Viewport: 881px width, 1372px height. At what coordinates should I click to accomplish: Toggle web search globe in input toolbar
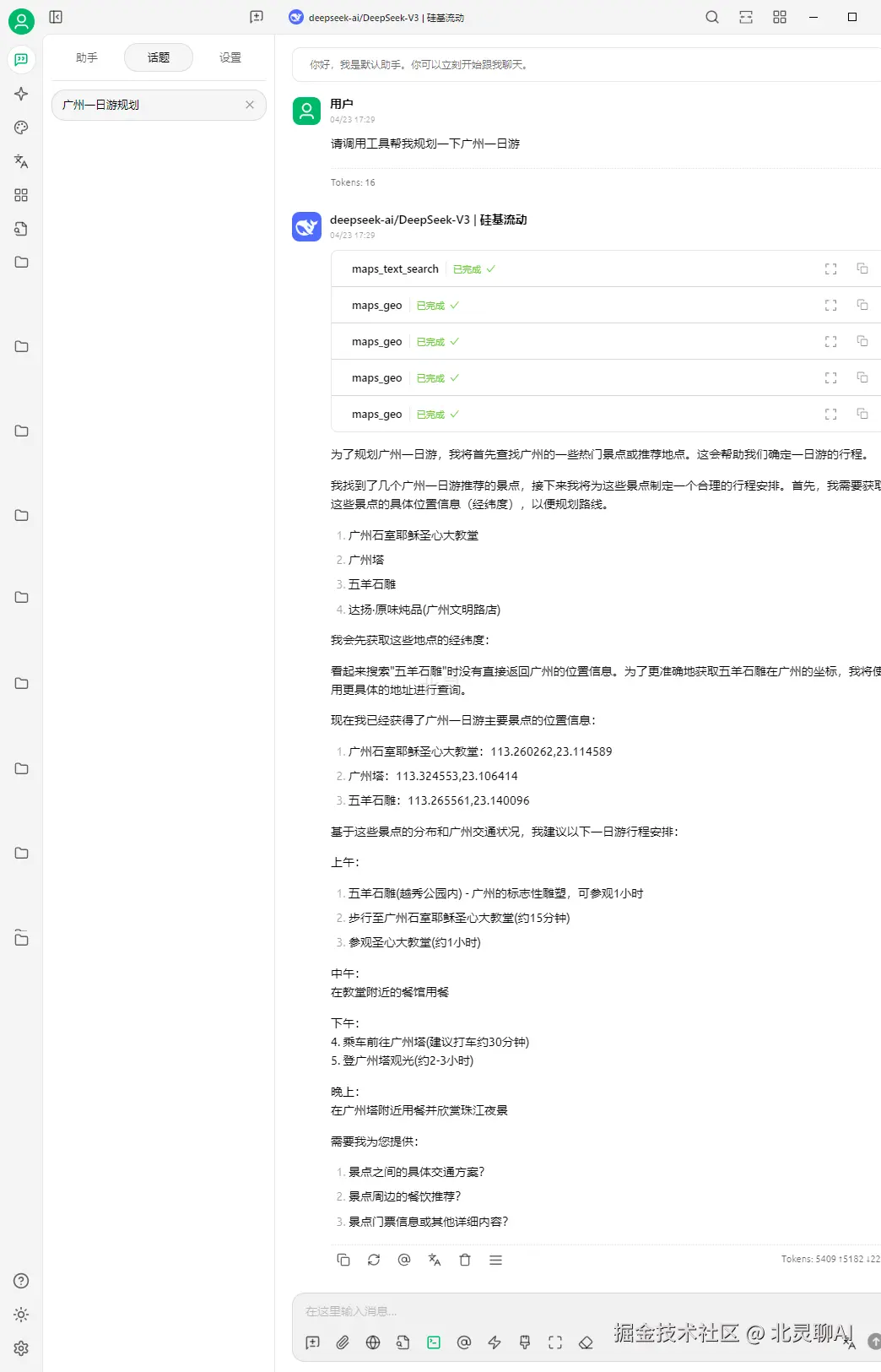click(x=373, y=1342)
